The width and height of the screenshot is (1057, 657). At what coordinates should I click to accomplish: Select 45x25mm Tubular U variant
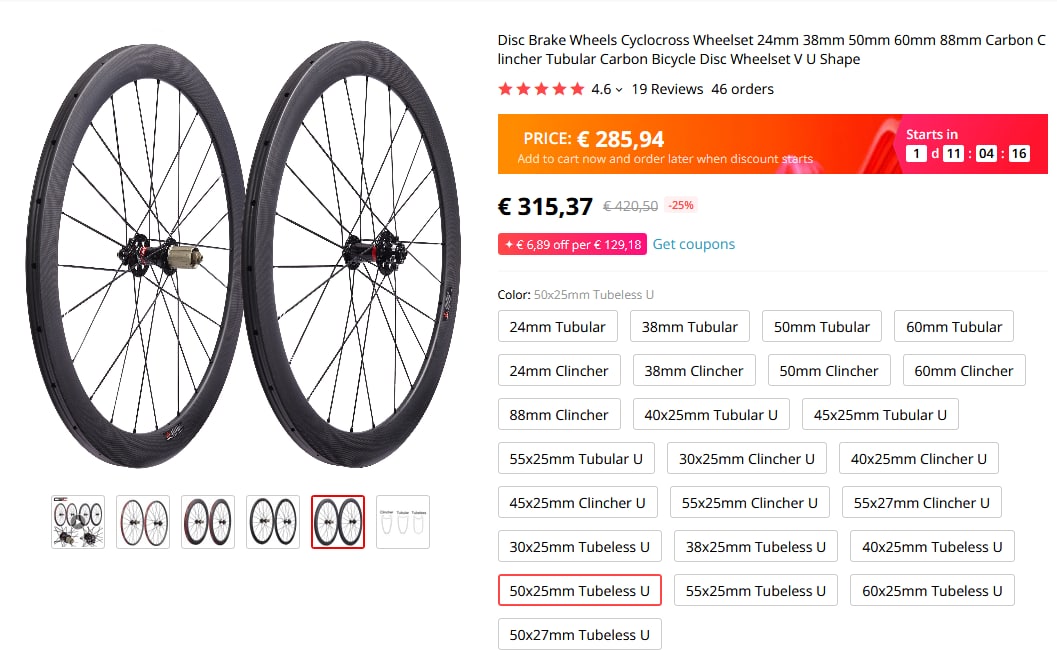coord(880,415)
